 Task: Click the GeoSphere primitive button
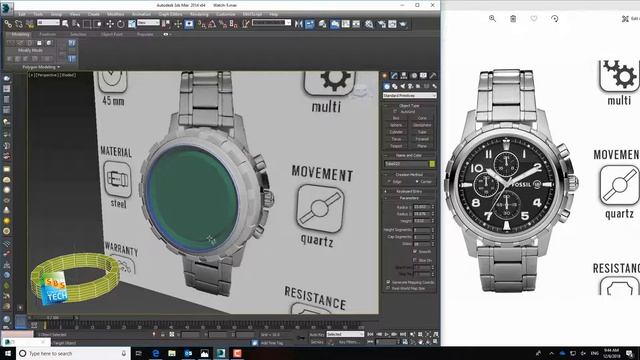coord(422,125)
